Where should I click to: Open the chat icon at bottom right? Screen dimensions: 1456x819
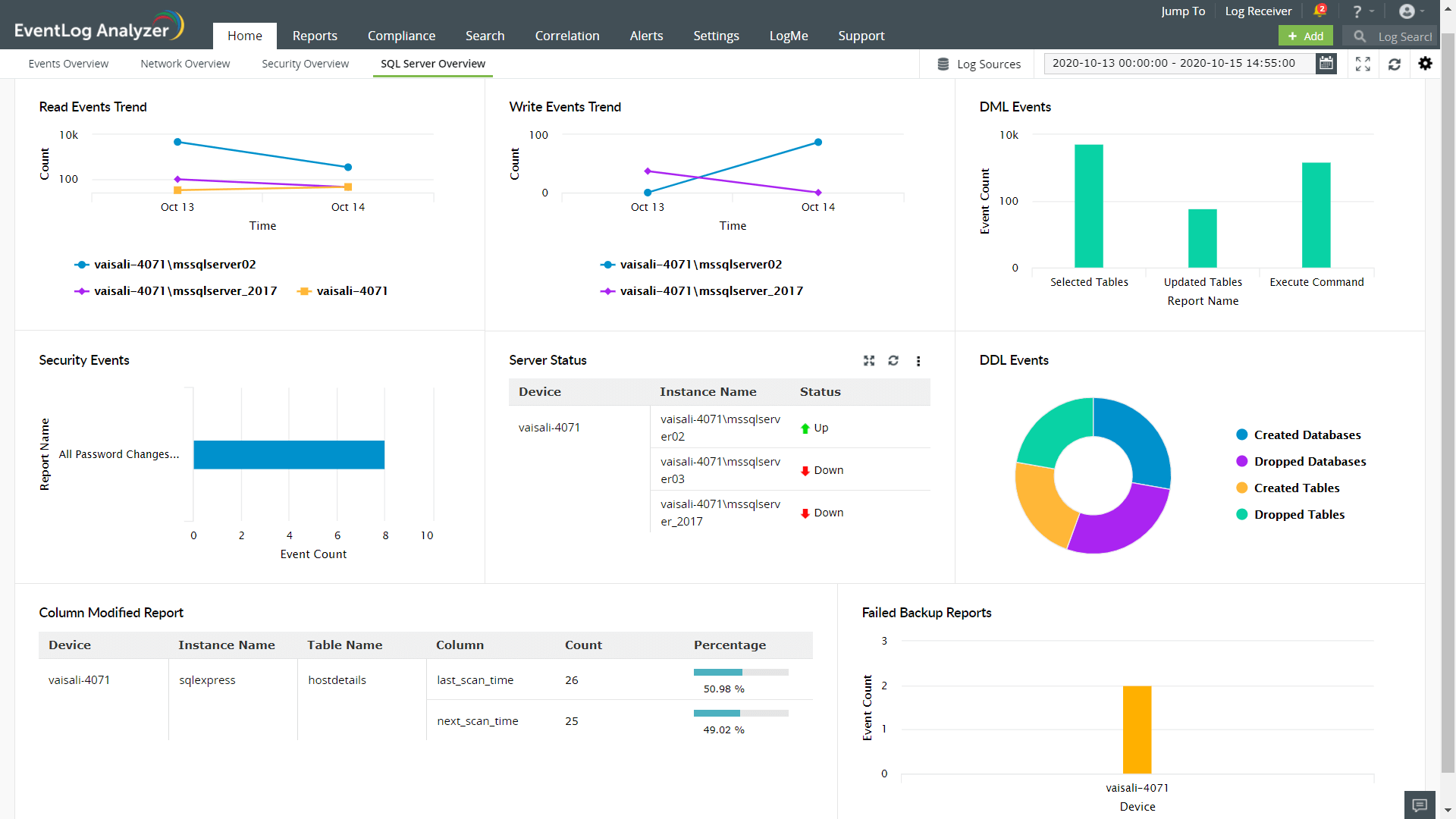pyautogui.click(x=1420, y=805)
